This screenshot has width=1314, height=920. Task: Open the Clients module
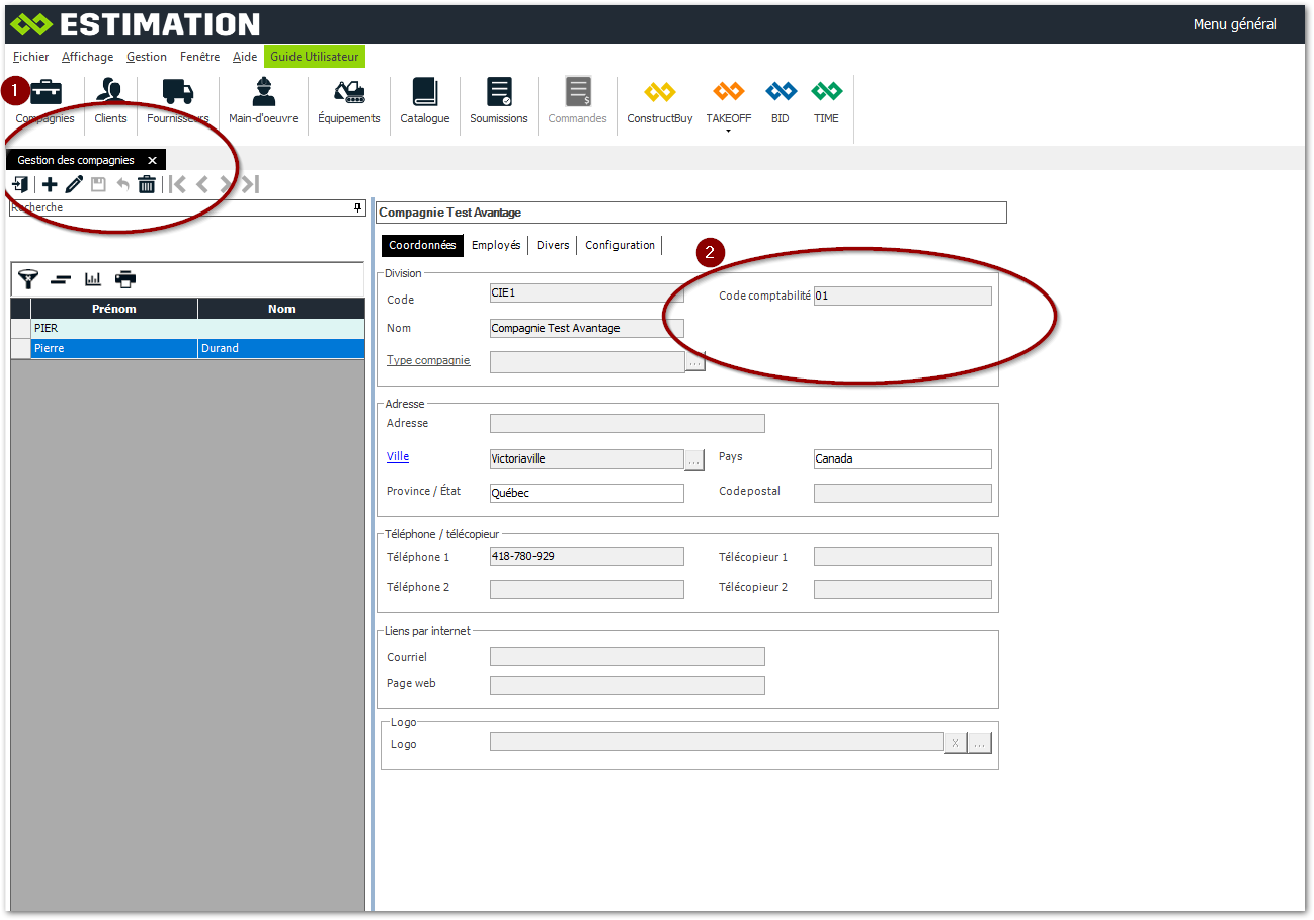coord(110,100)
